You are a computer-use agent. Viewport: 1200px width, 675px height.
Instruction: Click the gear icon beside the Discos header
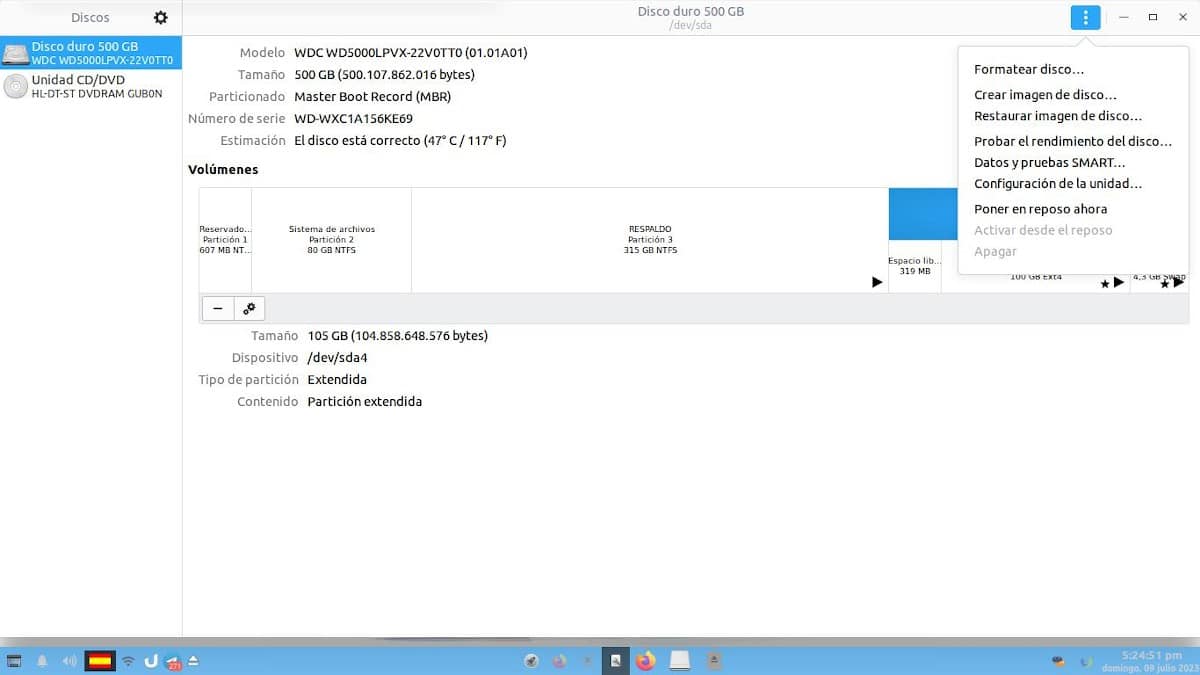coord(160,17)
